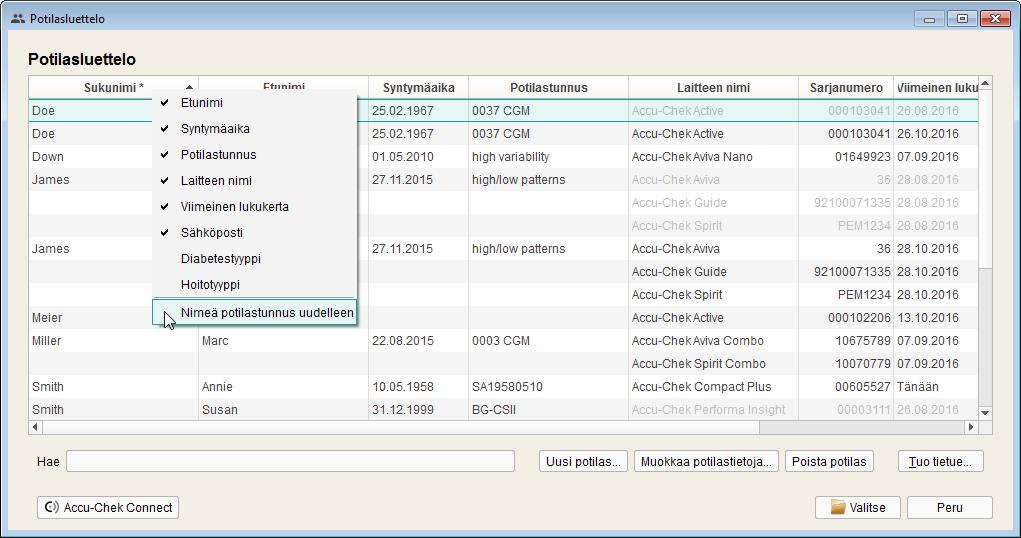Click serial number 10675789
Viewport: 1021px width, 538px height.
point(863,341)
